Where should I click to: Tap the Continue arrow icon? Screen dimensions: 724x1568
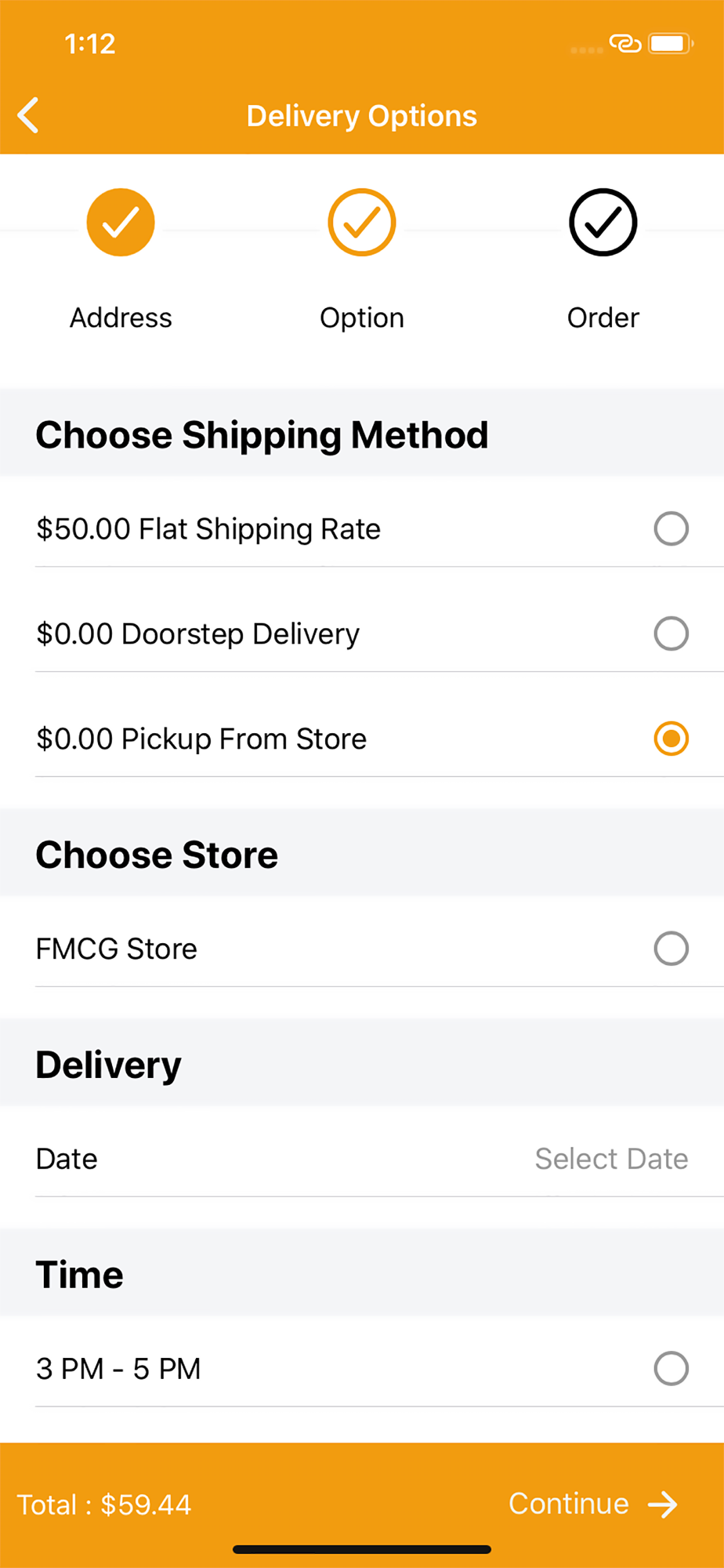[663, 1504]
